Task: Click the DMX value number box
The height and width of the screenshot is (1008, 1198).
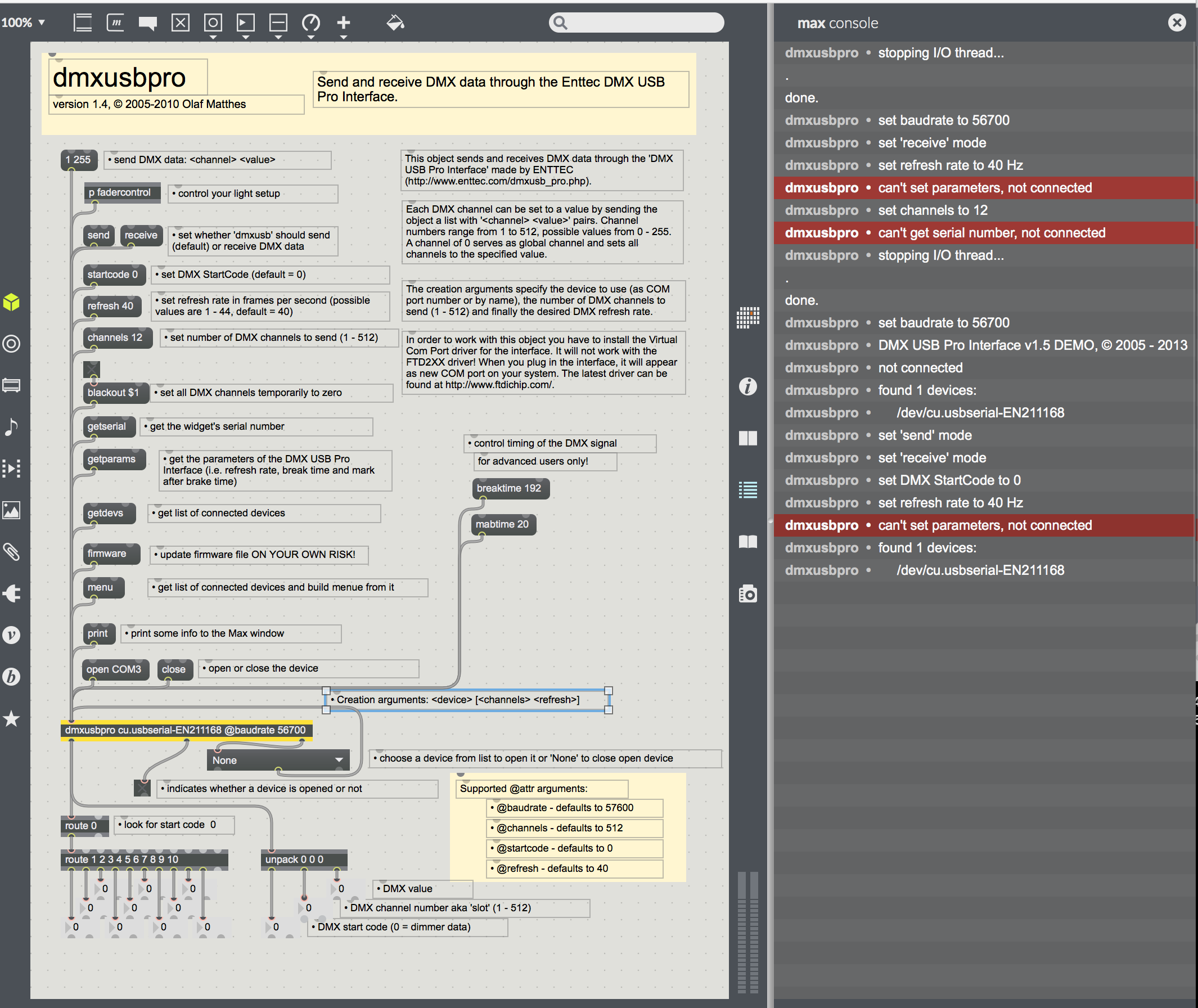Action: coord(347,889)
